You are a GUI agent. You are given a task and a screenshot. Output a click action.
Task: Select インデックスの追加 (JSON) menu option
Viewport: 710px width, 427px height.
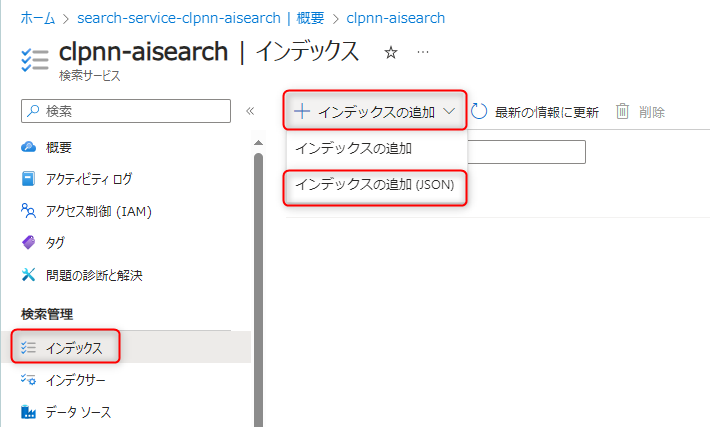click(375, 185)
